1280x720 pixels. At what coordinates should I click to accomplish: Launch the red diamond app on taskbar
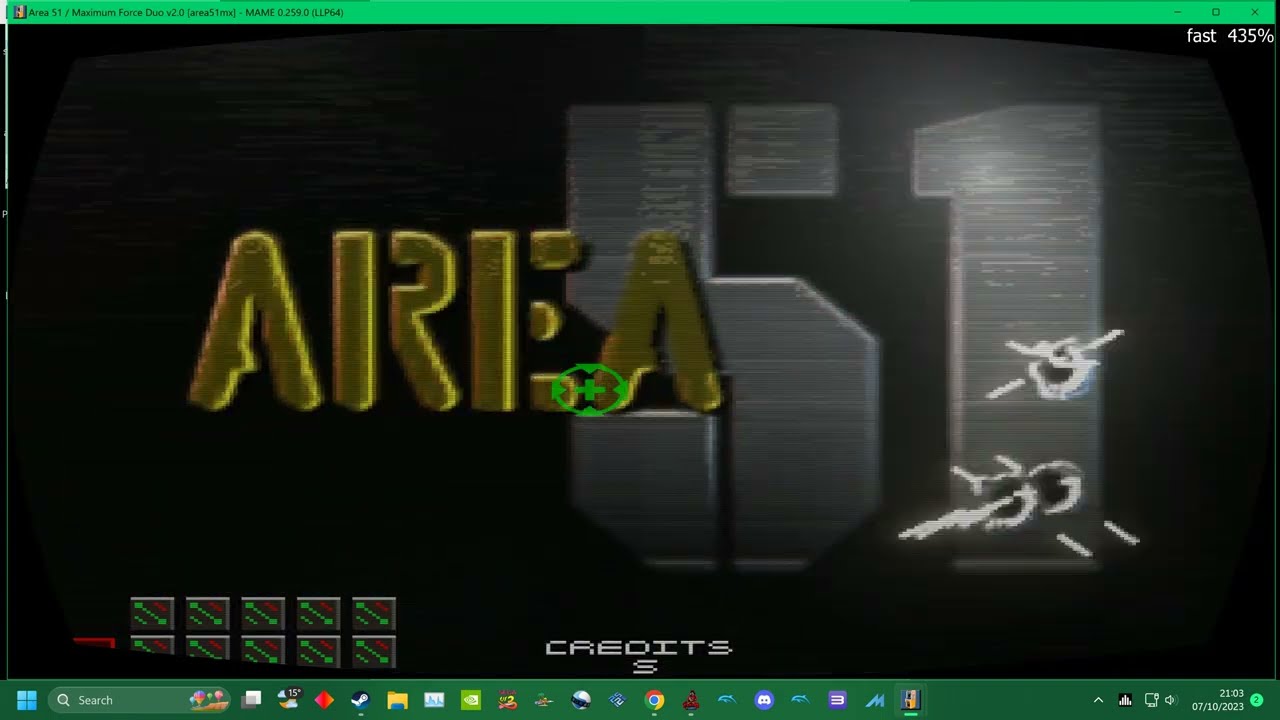pyautogui.click(x=324, y=700)
